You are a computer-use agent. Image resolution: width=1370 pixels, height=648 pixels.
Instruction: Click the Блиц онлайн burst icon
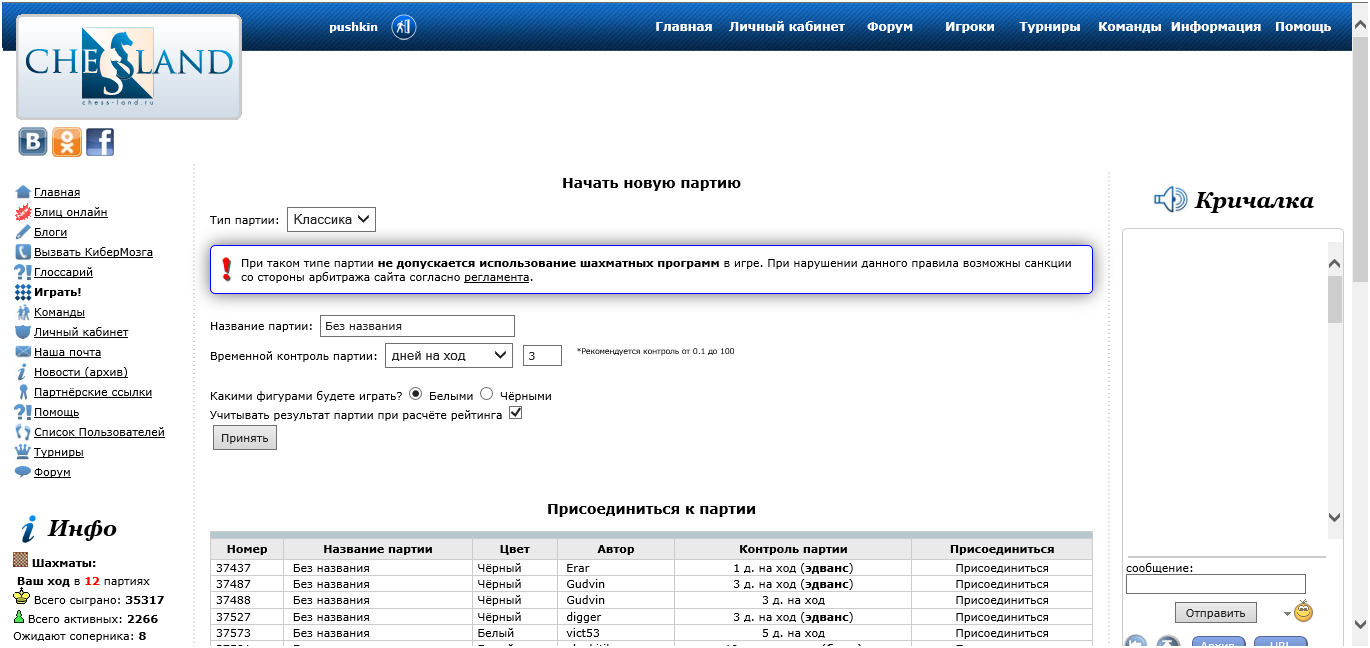tap(23, 212)
